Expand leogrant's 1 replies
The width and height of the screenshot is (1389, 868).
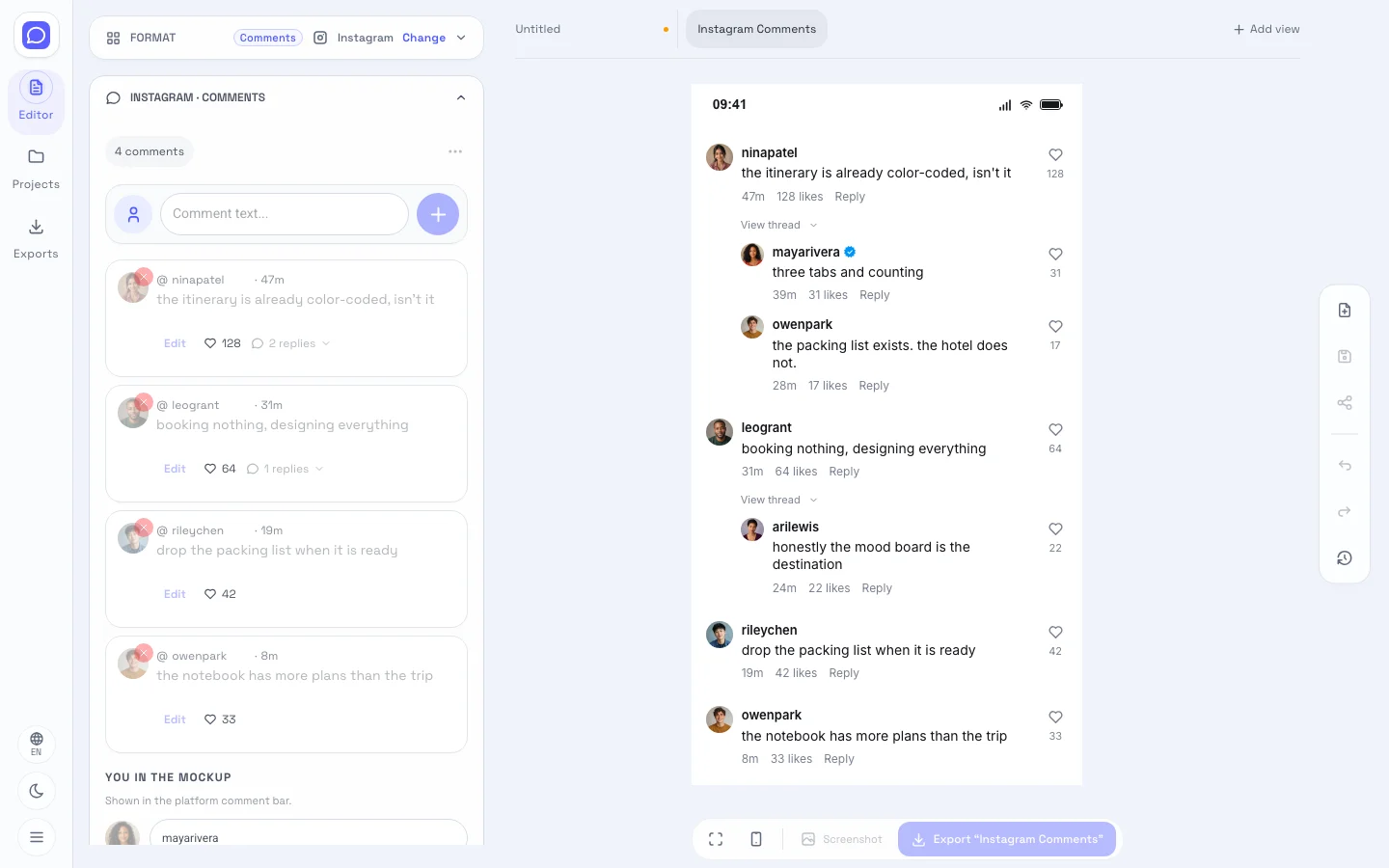pyautogui.click(x=286, y=469)
